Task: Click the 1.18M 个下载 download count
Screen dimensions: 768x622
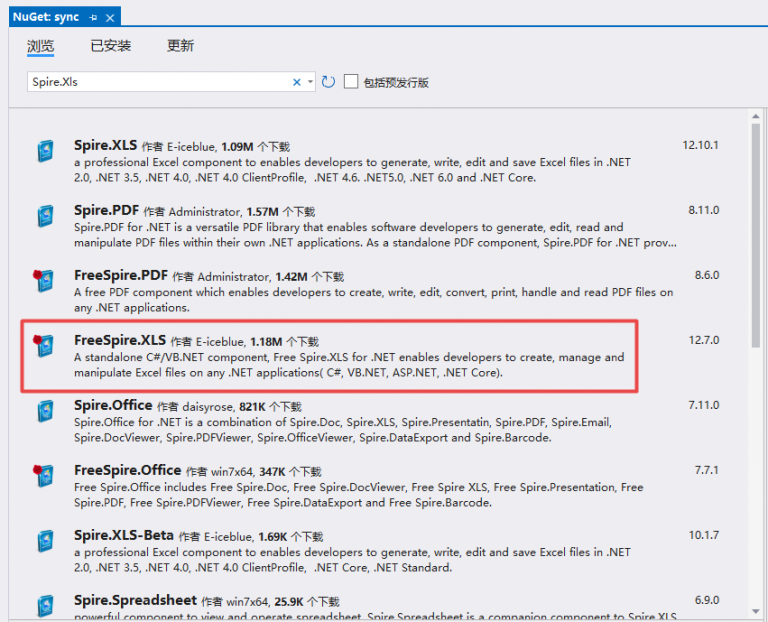Action: coord(285,342)
